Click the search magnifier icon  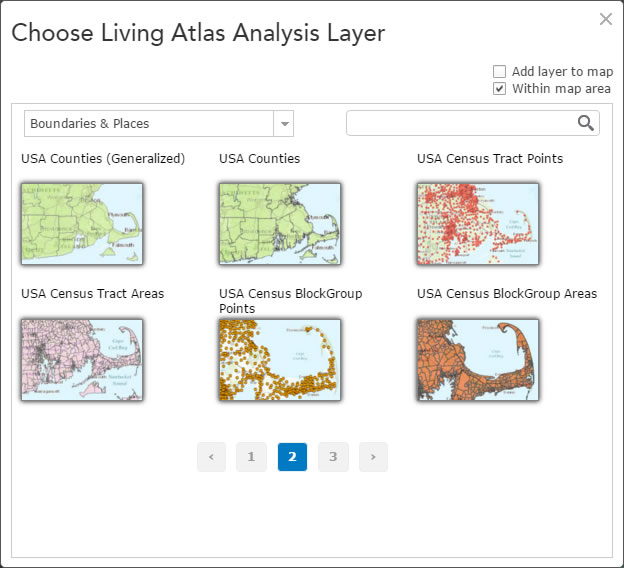(586, 123)
